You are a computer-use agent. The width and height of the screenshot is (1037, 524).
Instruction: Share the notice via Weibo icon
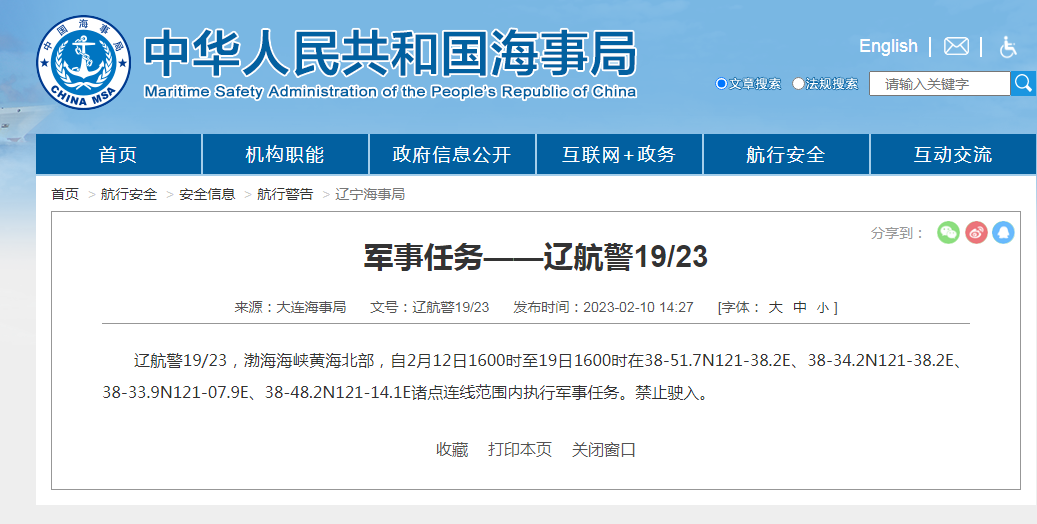tap(976, 233)
